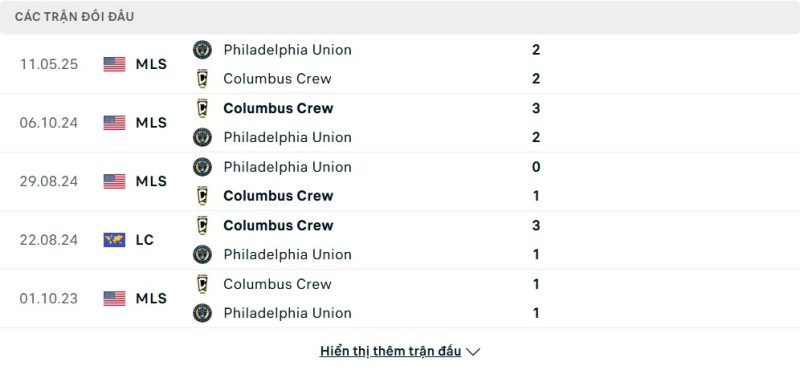Click US flag icon beside 11.05.25 MLS
This screenshot has width=800, height=374.
[114, 64]
